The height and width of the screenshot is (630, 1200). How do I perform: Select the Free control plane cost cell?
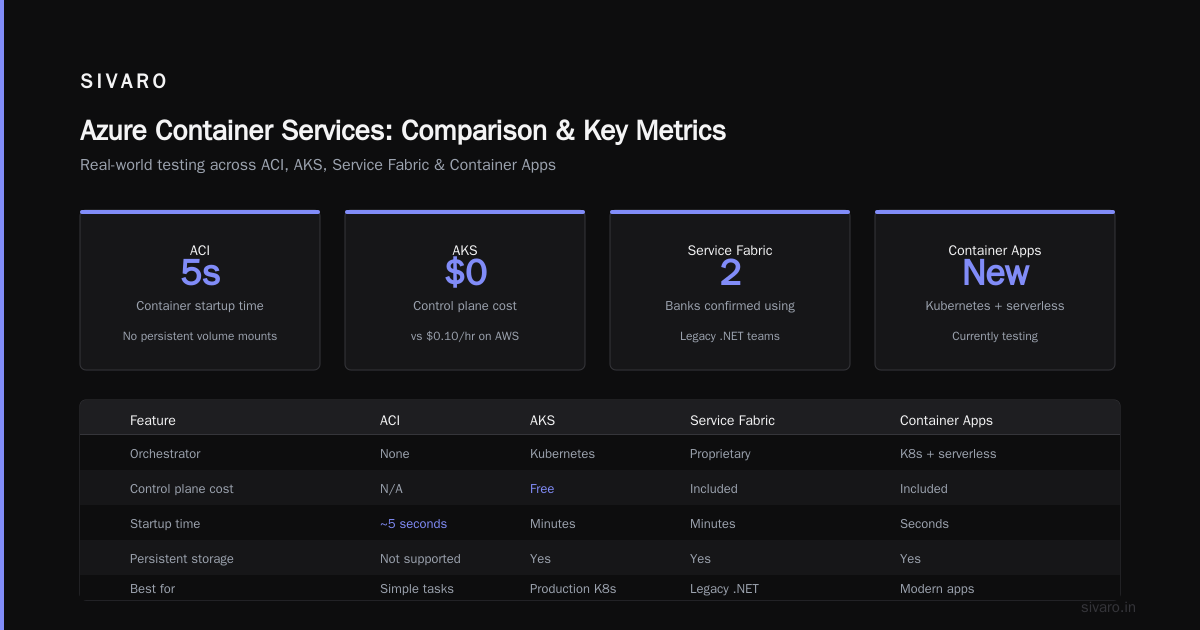542,489
